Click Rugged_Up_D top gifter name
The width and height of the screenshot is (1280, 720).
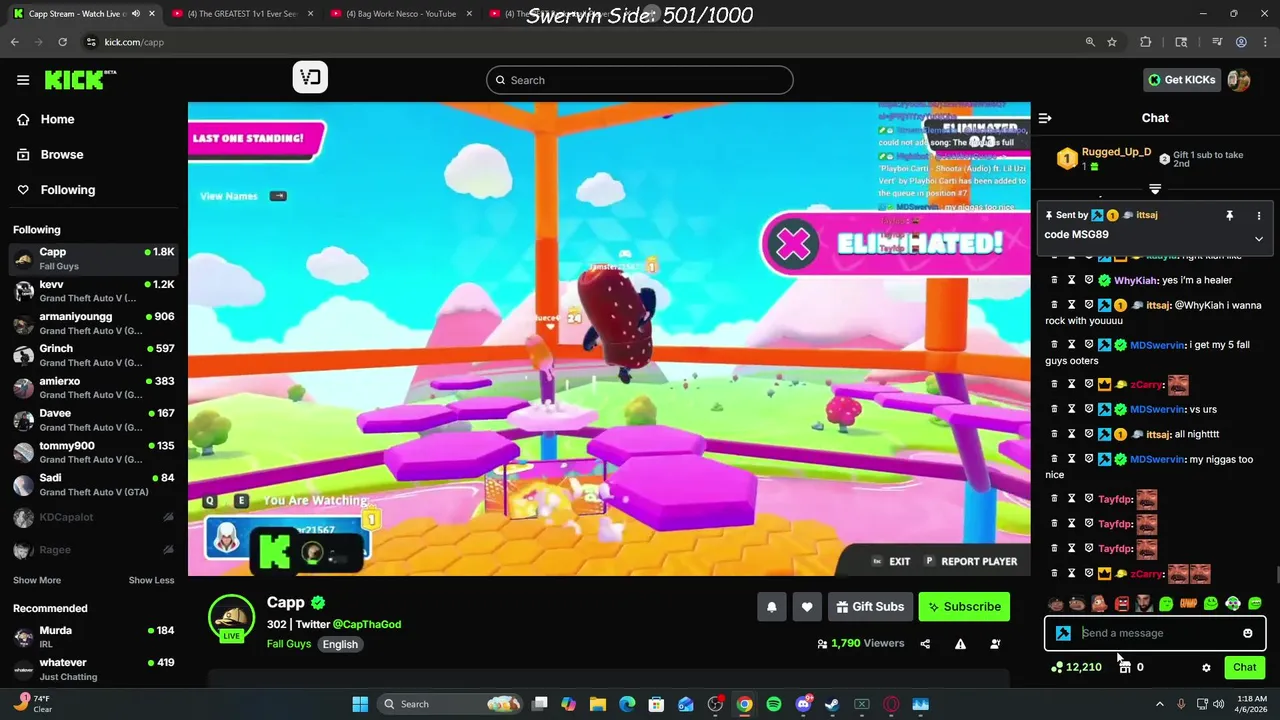pyautogui.click(x=1116, y=152)
